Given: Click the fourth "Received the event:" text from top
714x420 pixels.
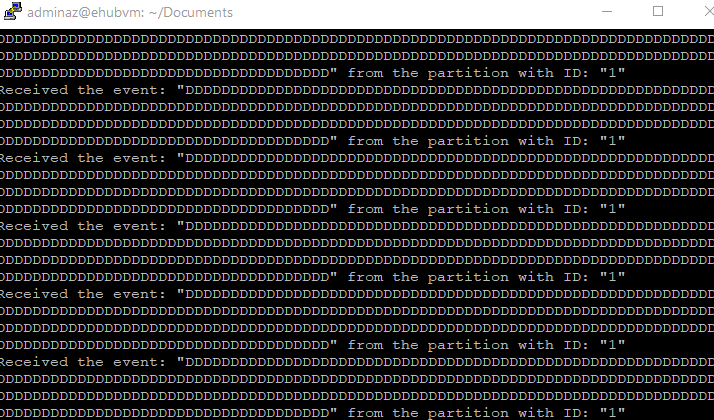Looking at the screenshot, I should point(82,294).
